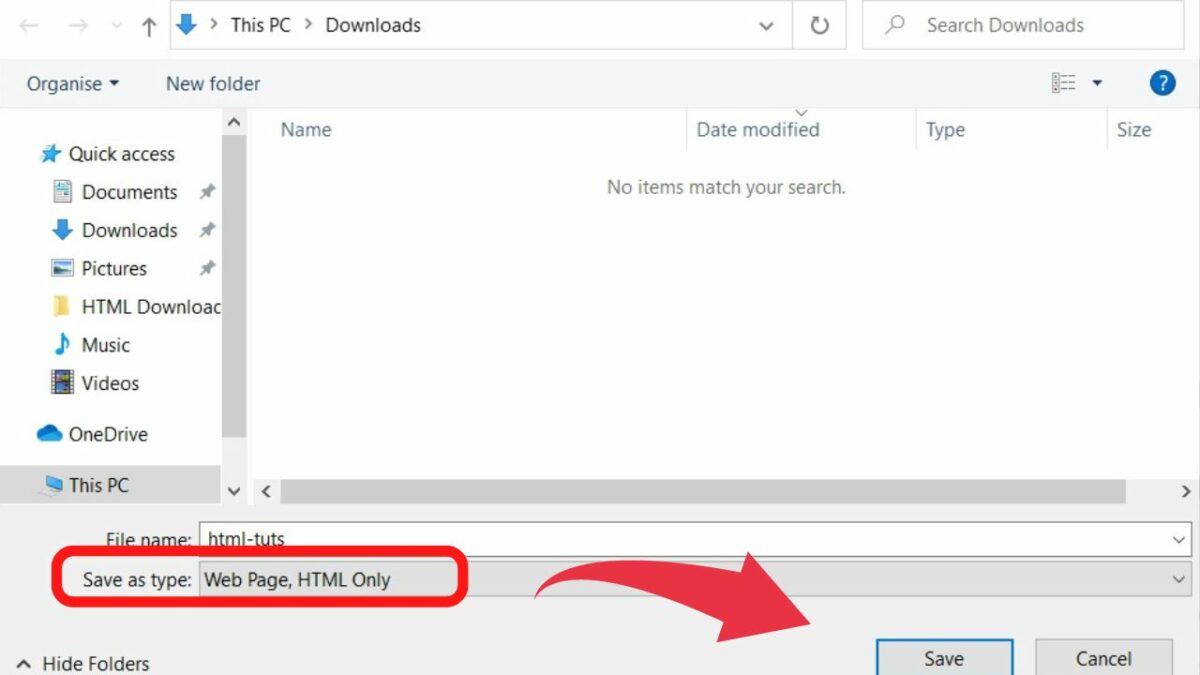Screen dimensions: 1200x675
Task: Click the Up arrow navigation icon
Action: click(149, 26)
